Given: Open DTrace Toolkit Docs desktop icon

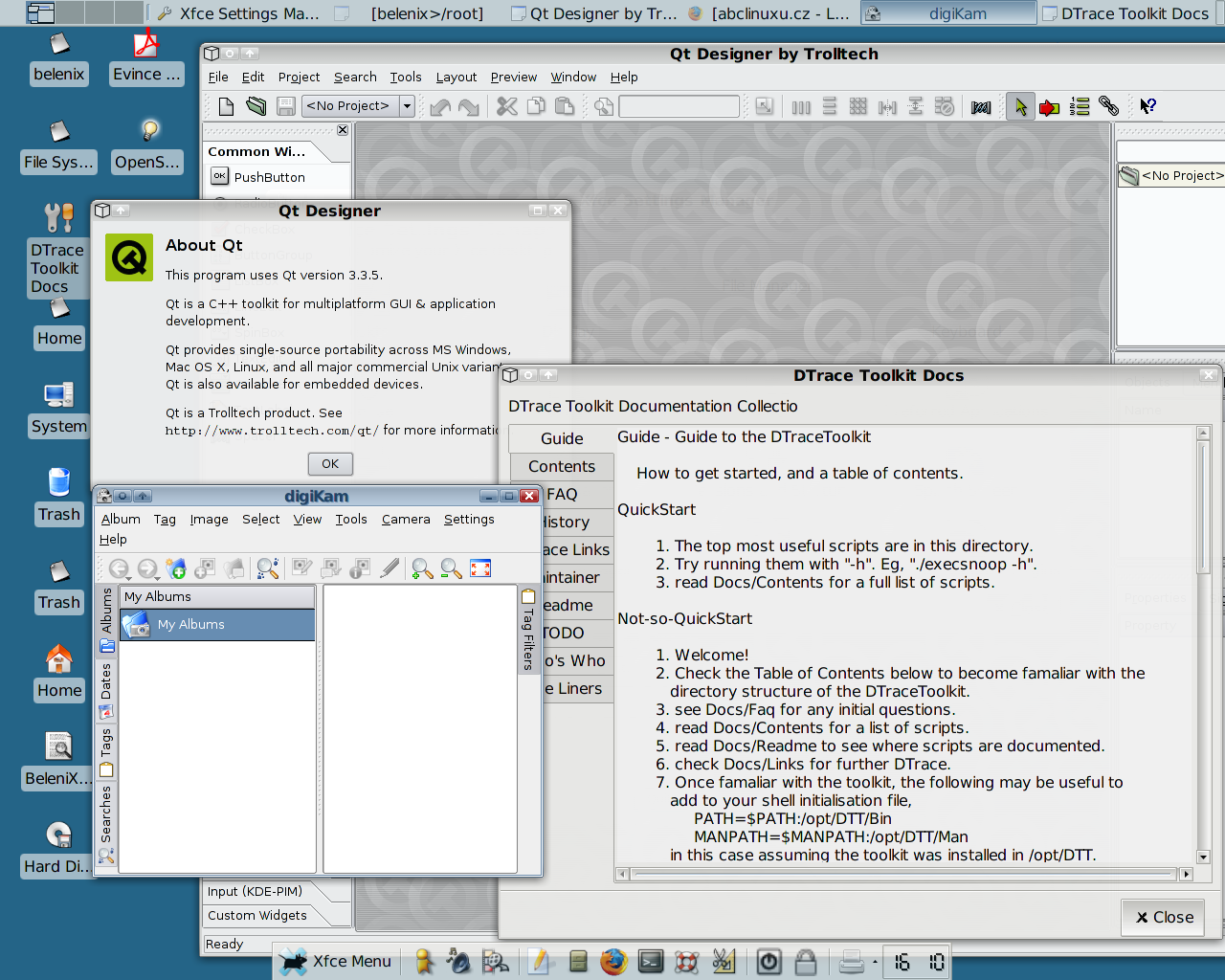Looking at the screenshot, I should pyautogui.click(x=56, y=250).
